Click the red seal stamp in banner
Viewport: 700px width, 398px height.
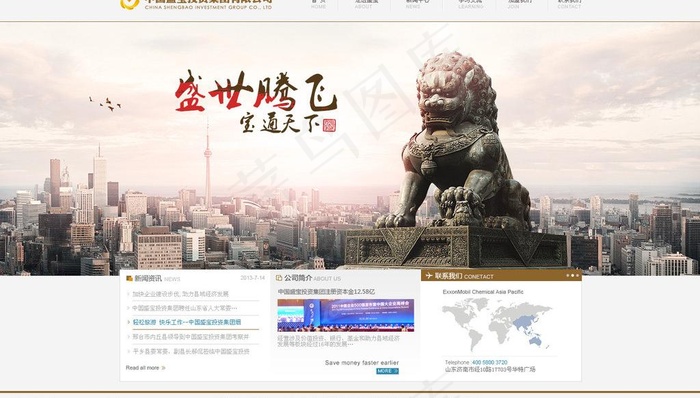(x=329, y=125)
